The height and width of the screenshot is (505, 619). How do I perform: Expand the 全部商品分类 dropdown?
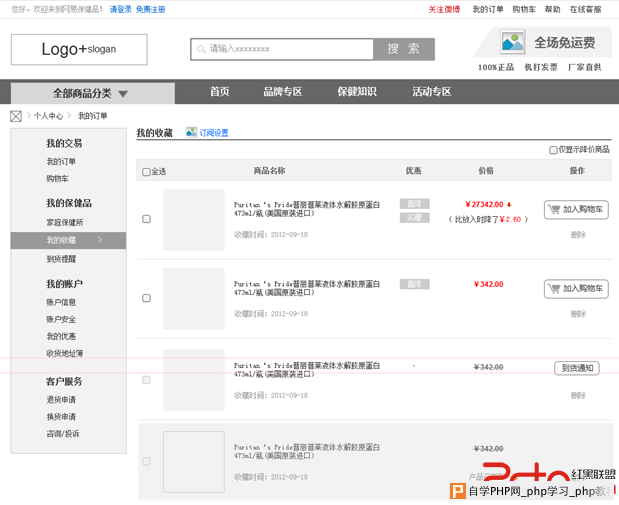92,94
